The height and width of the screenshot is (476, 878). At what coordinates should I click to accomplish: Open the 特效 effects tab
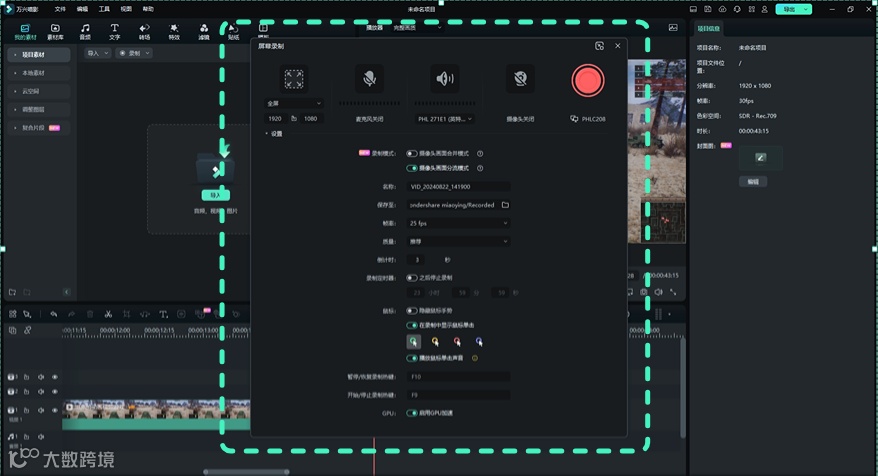[x=174, y=31]
